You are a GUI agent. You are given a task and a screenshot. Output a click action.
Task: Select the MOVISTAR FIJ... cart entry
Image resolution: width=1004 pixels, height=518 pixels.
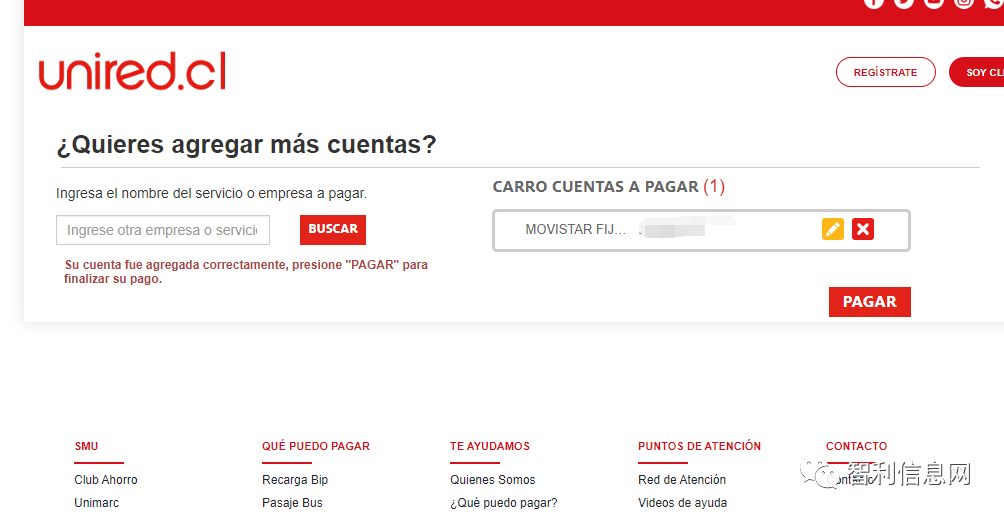pos(701,230)
